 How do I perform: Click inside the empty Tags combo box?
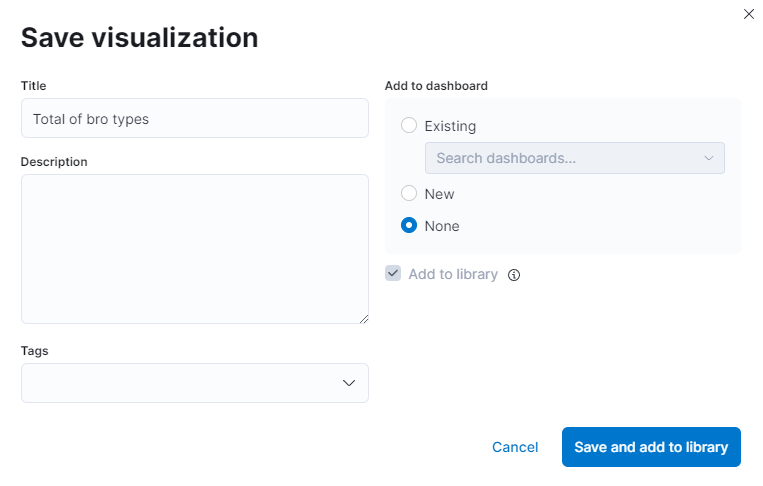tap(180, 383)
